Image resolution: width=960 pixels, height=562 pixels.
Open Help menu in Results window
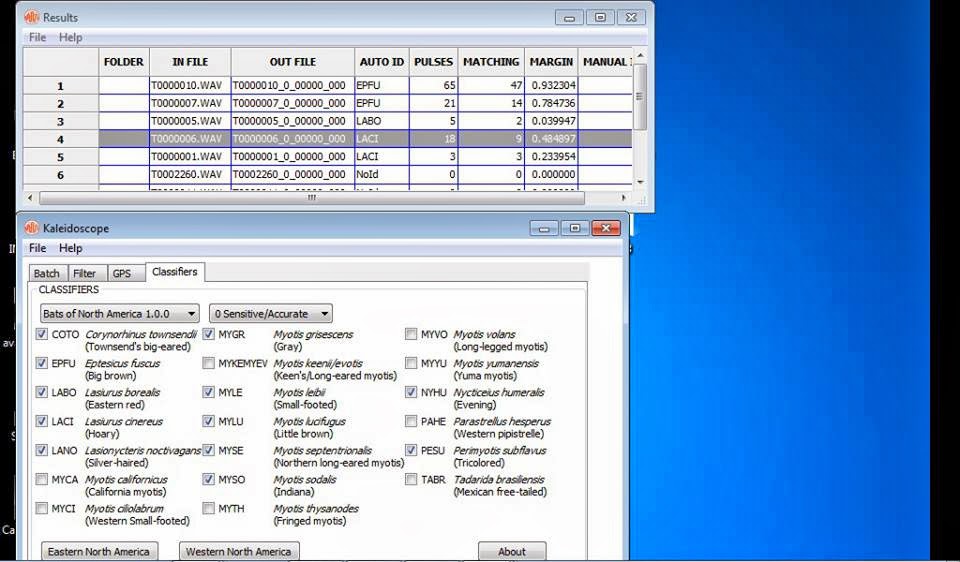point(70,37)
